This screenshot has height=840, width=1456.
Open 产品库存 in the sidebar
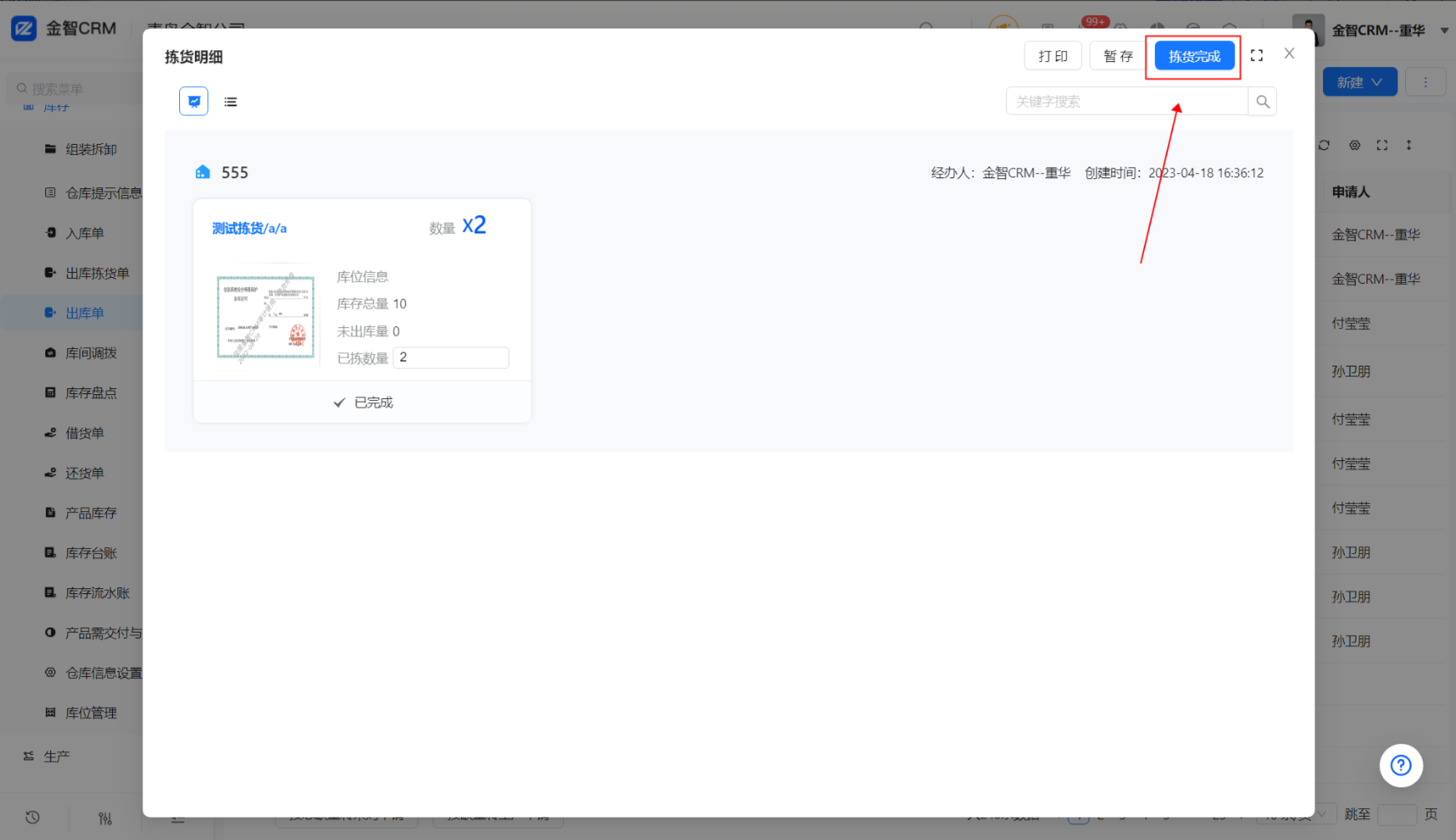click(91, 513)
